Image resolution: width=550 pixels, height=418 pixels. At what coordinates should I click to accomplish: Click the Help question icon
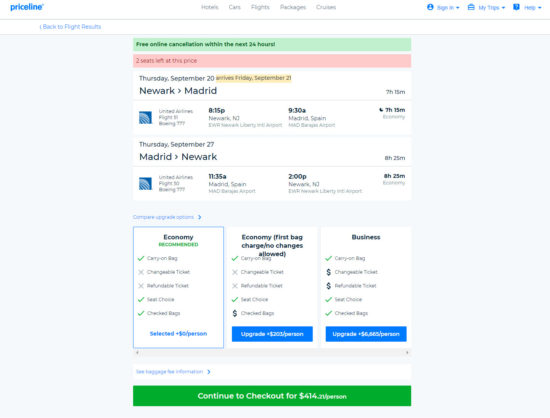click(516, 7)
